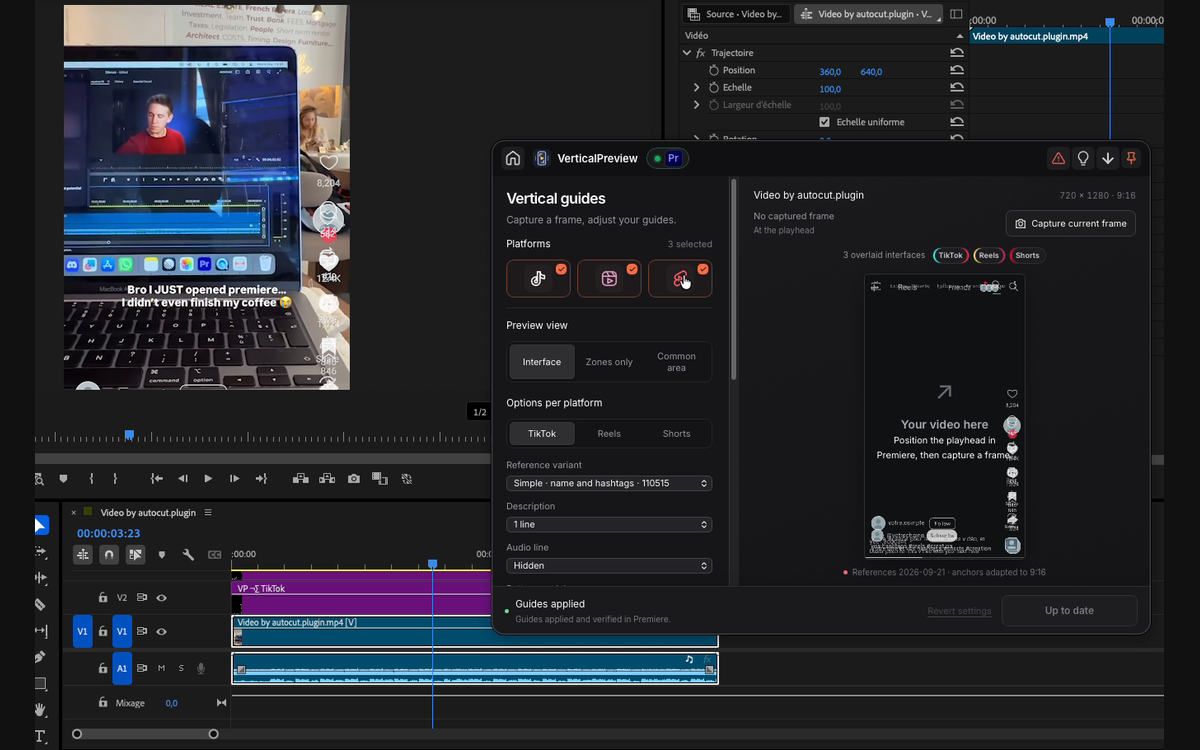Toggle timeline snapping magnet button

109,554
